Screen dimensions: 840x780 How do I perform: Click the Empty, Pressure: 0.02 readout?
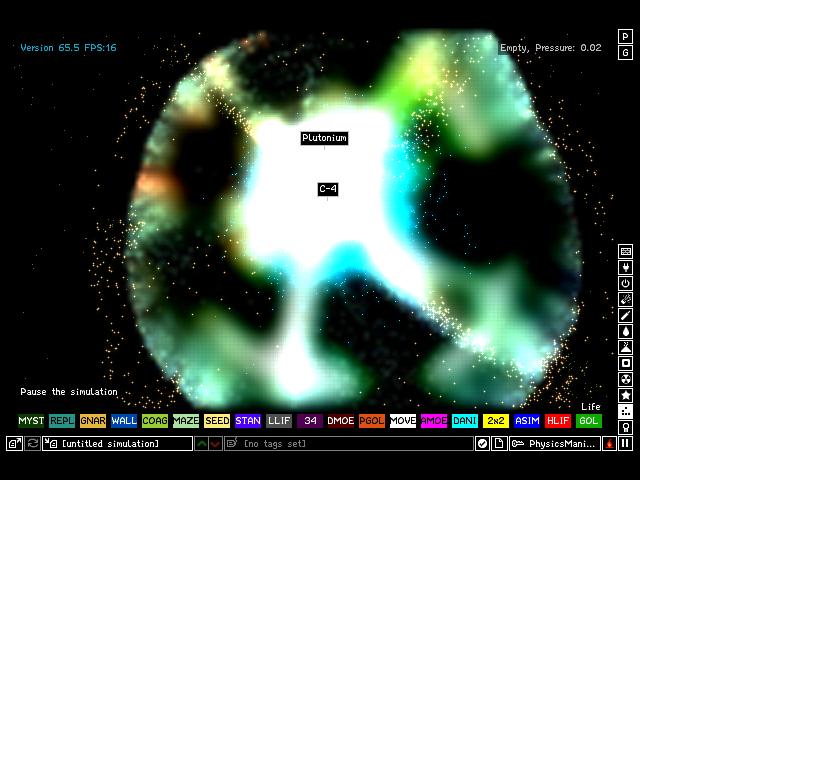(x=550, y=48)
